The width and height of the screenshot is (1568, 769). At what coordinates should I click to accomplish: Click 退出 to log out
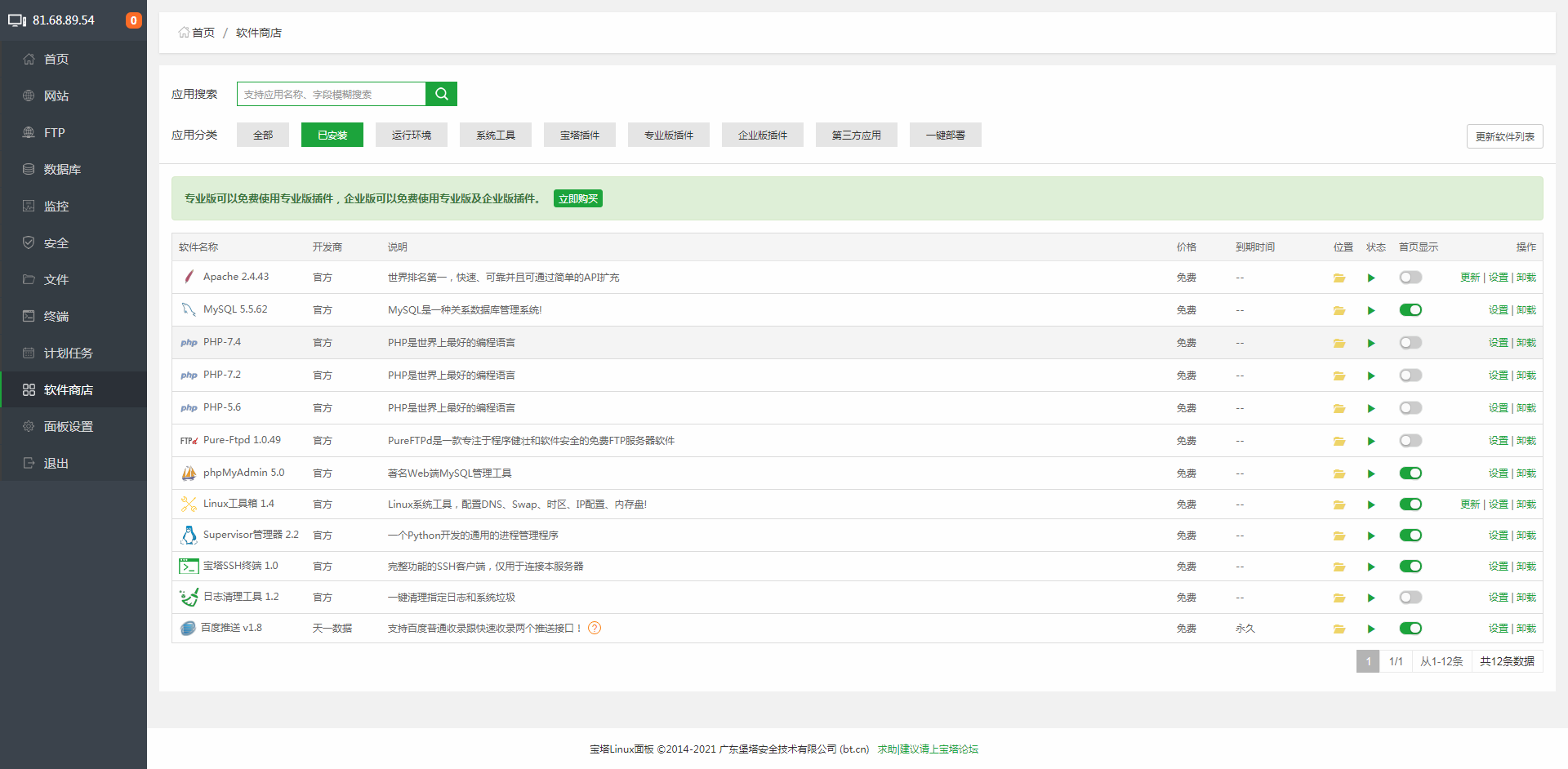(73, 463)
